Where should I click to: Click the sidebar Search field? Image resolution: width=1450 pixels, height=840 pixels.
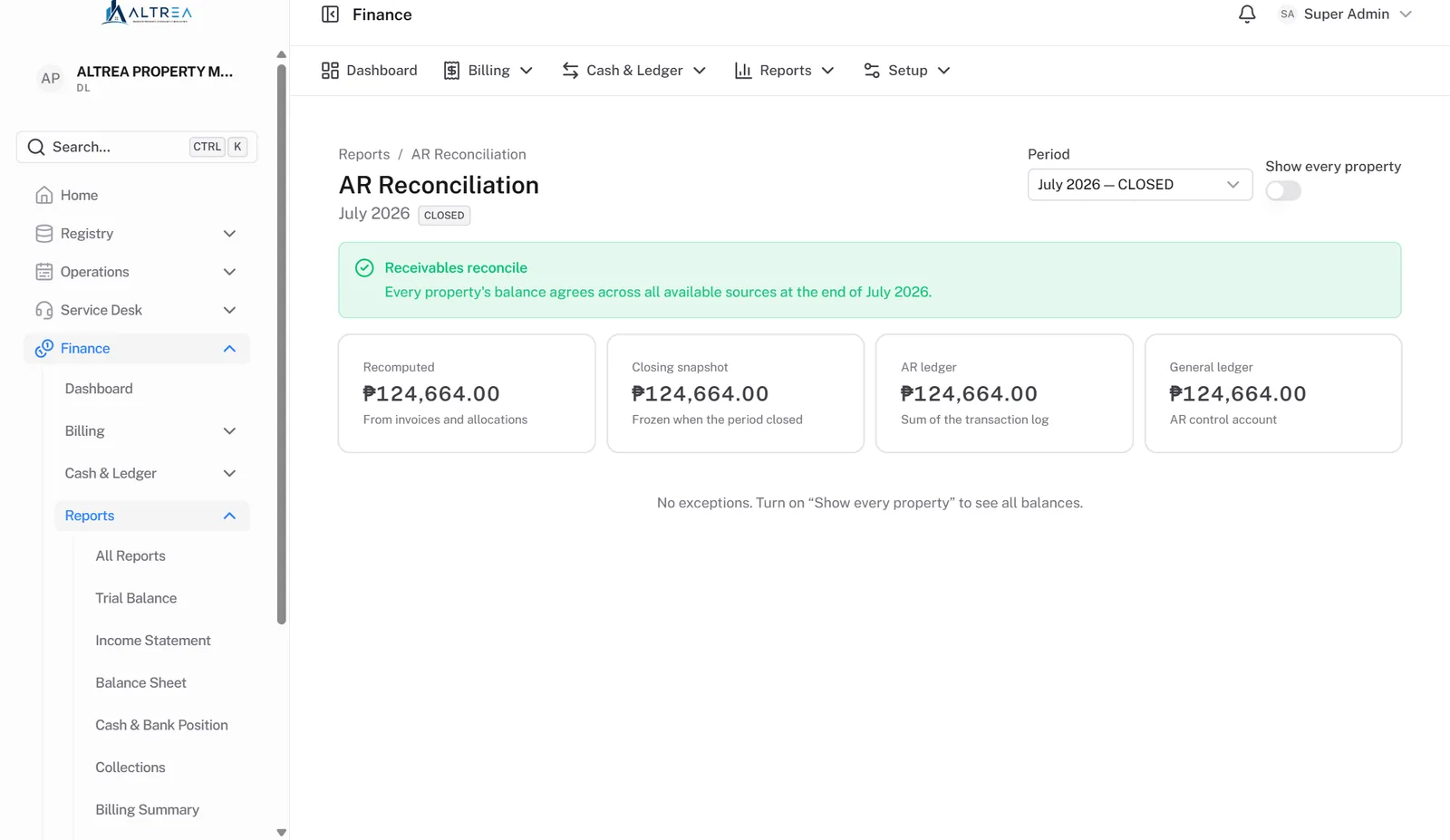pyautogui.click(x=137, y=147)
